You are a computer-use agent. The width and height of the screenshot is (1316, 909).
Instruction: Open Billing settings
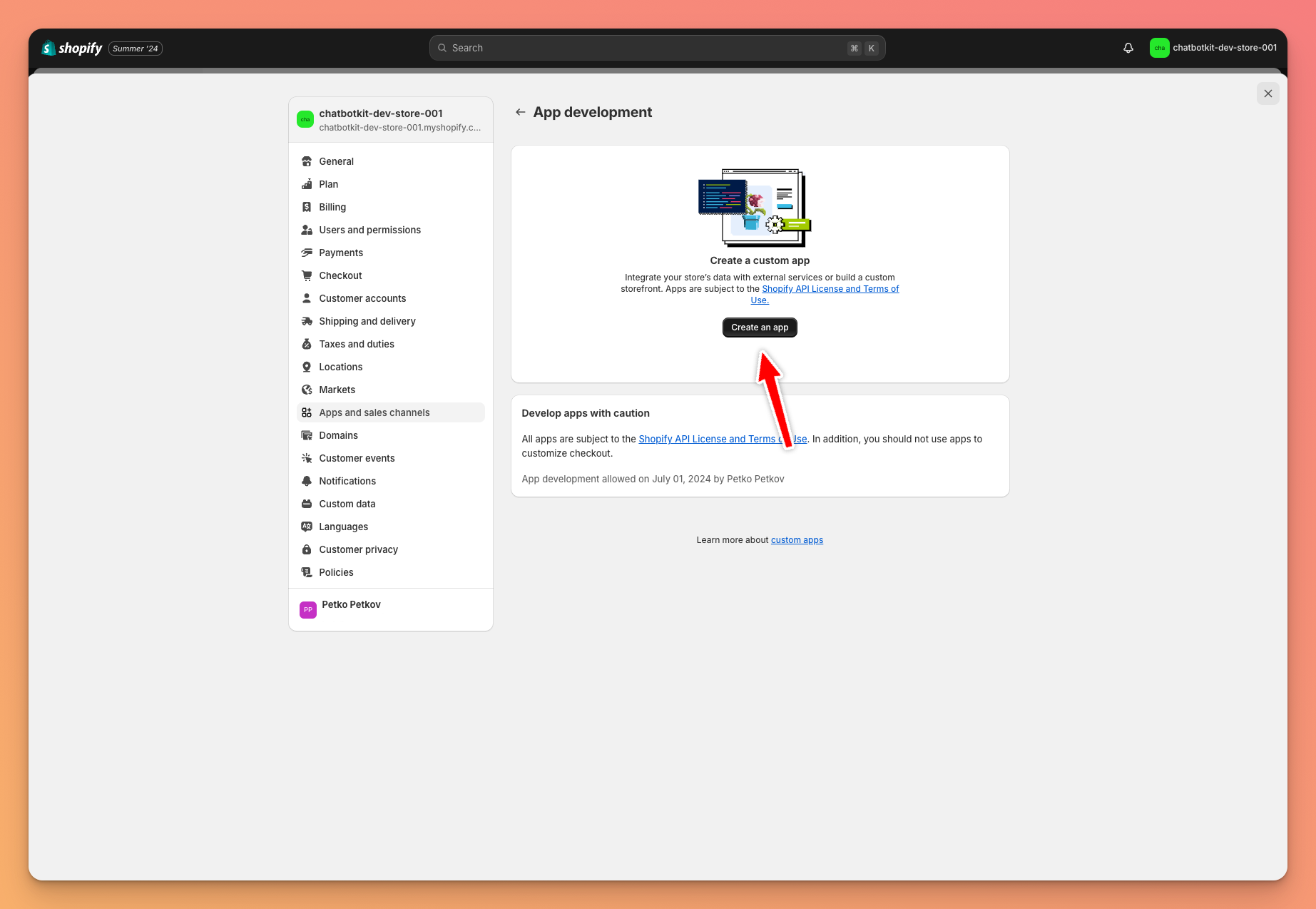pos(390,207)
